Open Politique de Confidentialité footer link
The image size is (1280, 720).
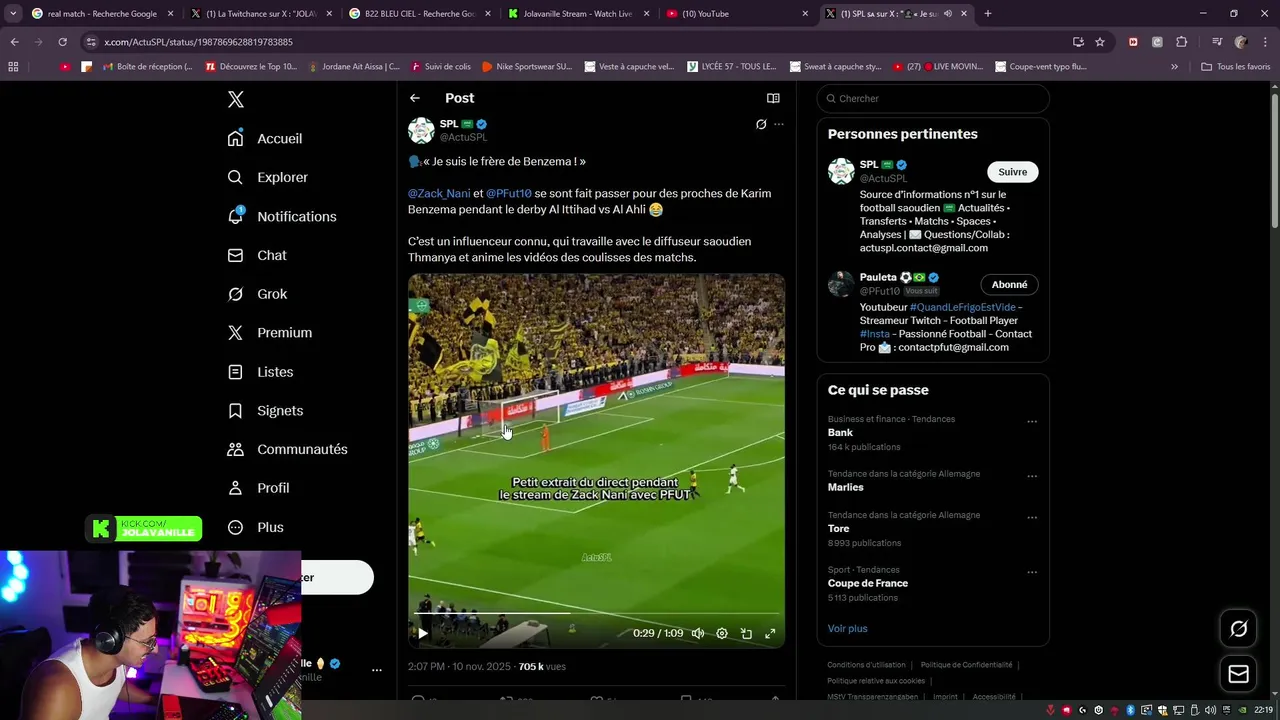pos(966,665)
